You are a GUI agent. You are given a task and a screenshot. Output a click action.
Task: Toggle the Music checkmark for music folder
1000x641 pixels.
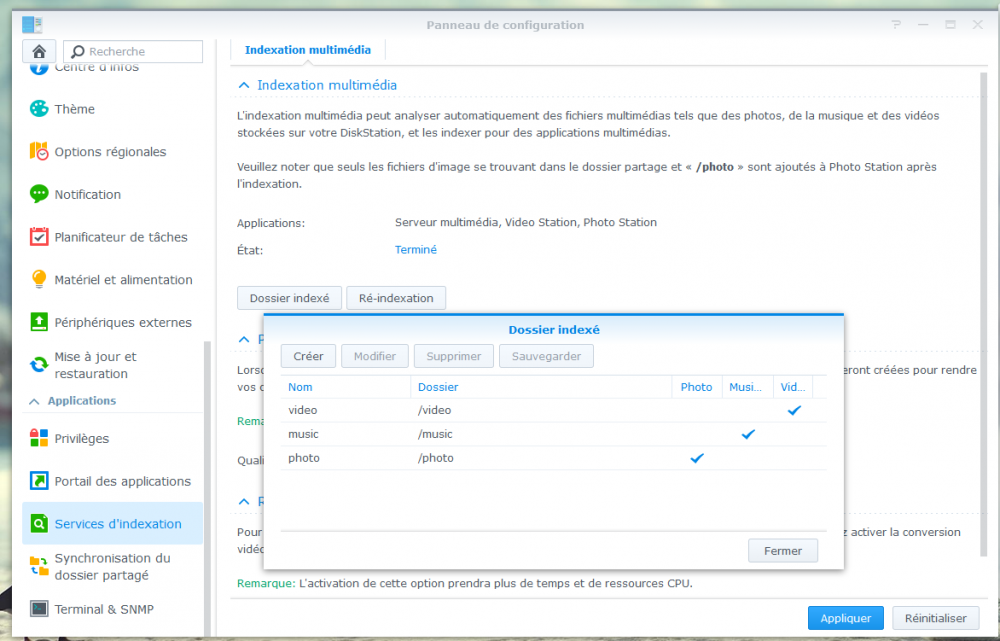pyautogui.click(x=748, y=434)
